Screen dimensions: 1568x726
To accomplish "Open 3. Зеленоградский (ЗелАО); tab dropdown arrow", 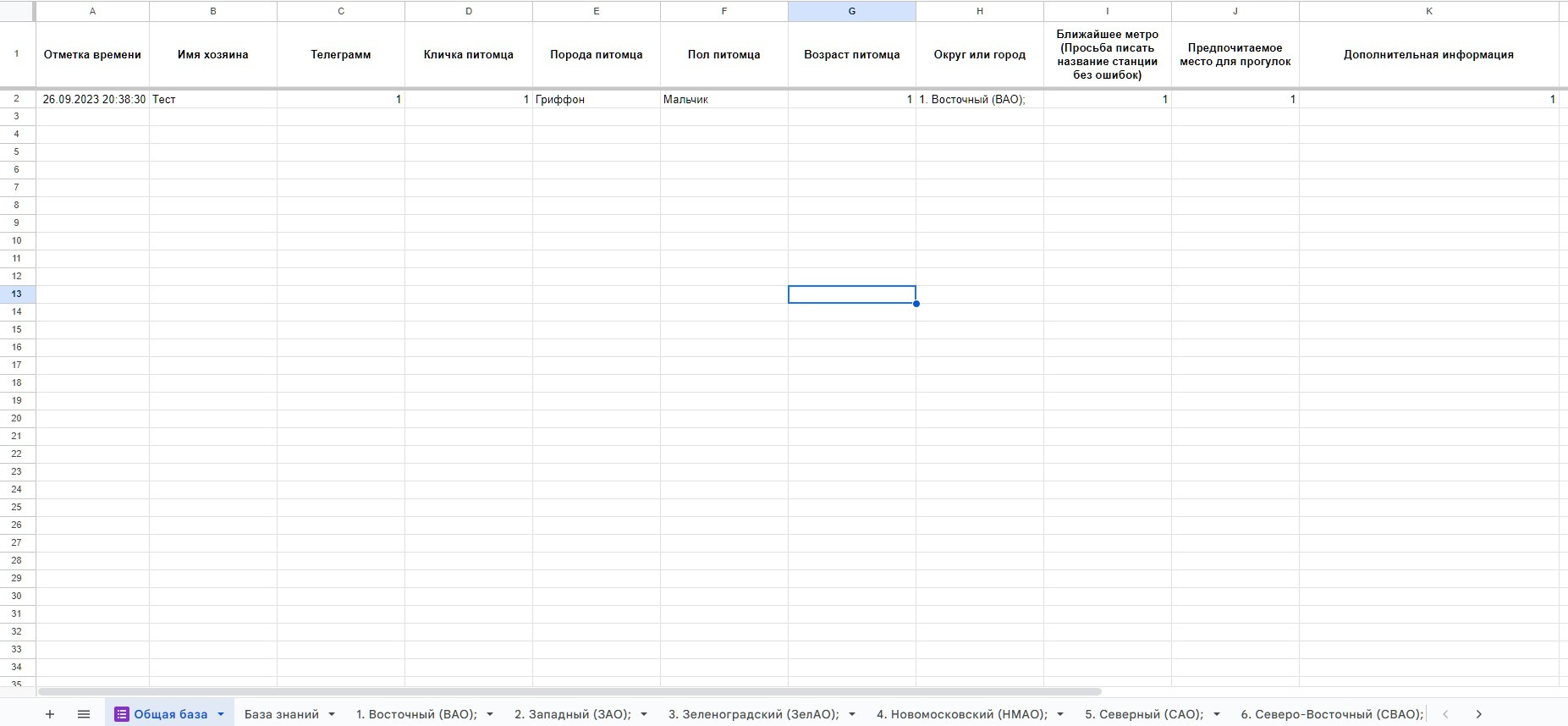I will click(852, 714).
